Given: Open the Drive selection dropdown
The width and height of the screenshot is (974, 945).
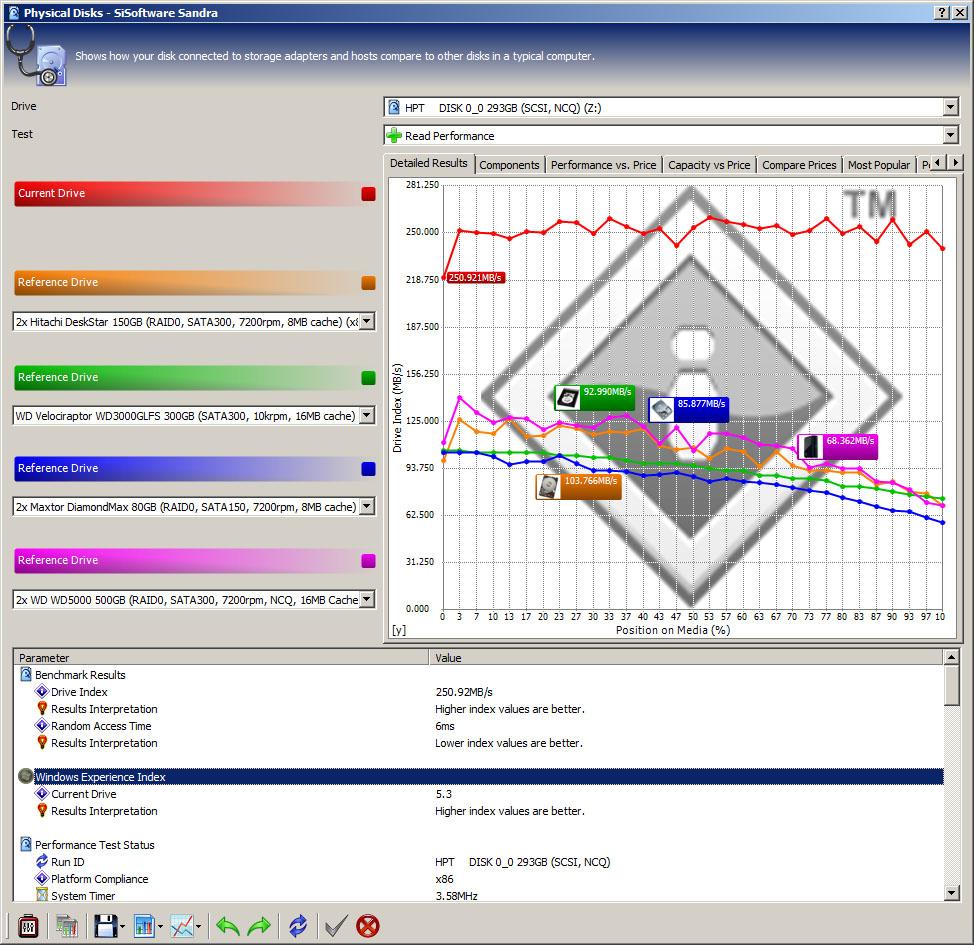Looking at the screenshot, I should point(950,107).
